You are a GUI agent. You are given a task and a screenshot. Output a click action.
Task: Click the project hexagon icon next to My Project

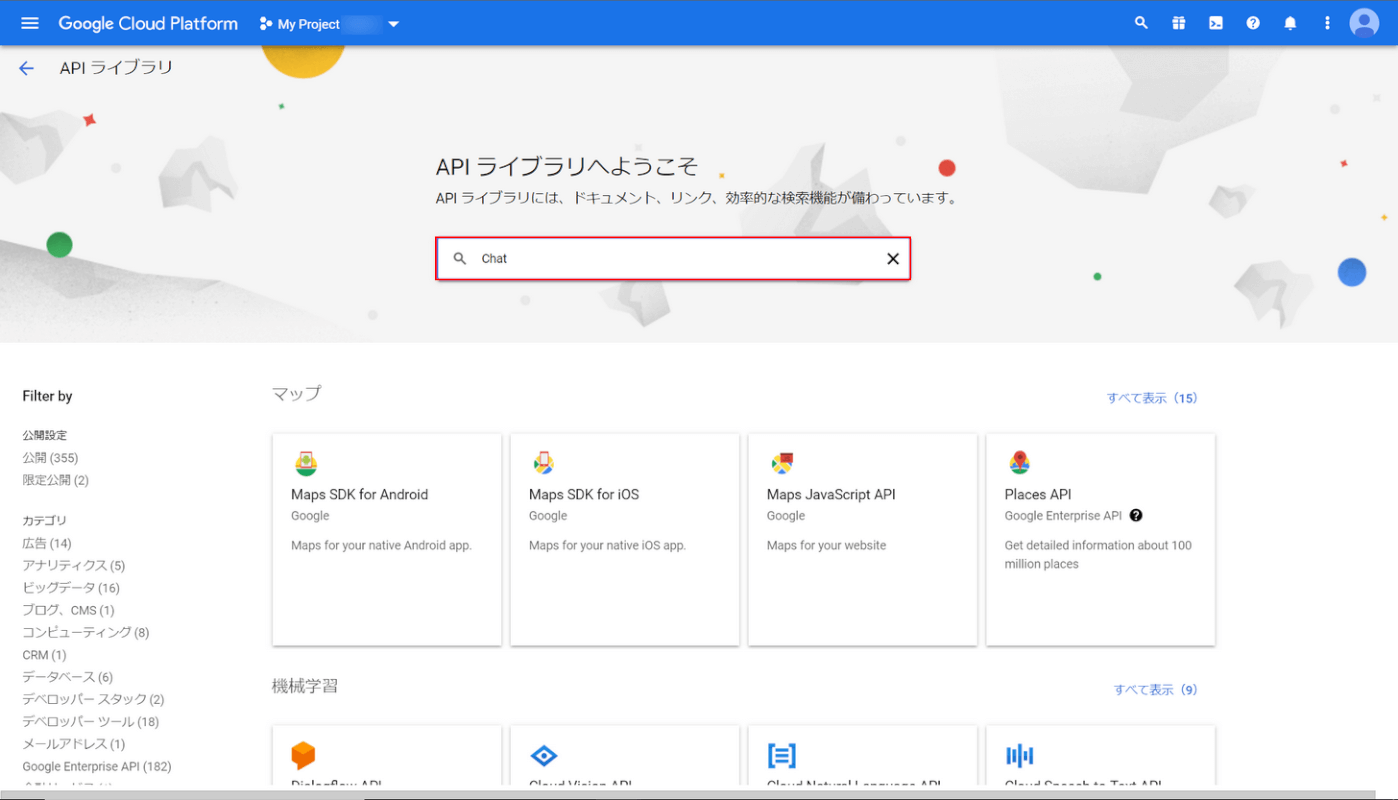(x=266, y=24)
